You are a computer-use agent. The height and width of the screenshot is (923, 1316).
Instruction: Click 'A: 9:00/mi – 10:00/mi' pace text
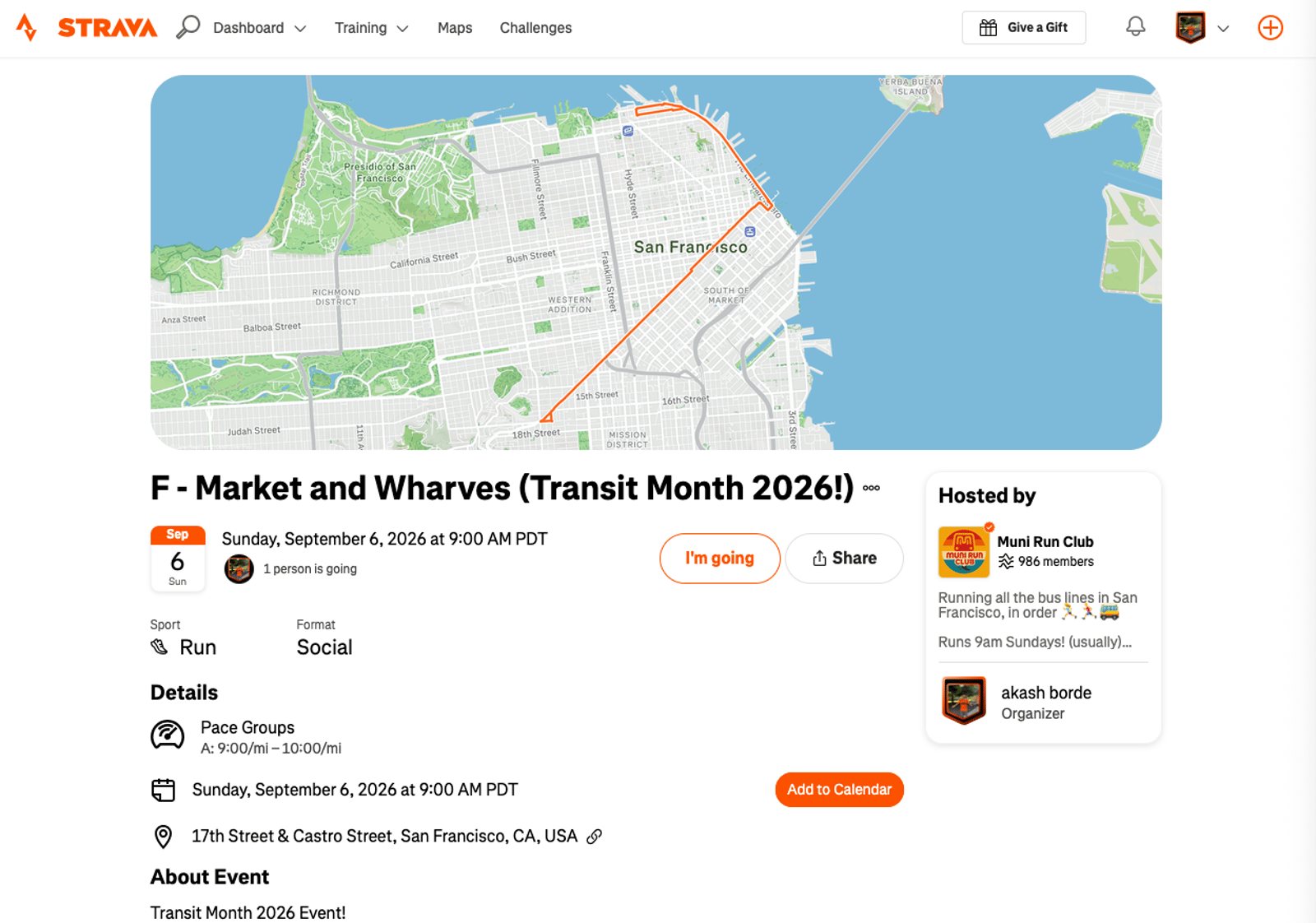[x=271, y=749]
